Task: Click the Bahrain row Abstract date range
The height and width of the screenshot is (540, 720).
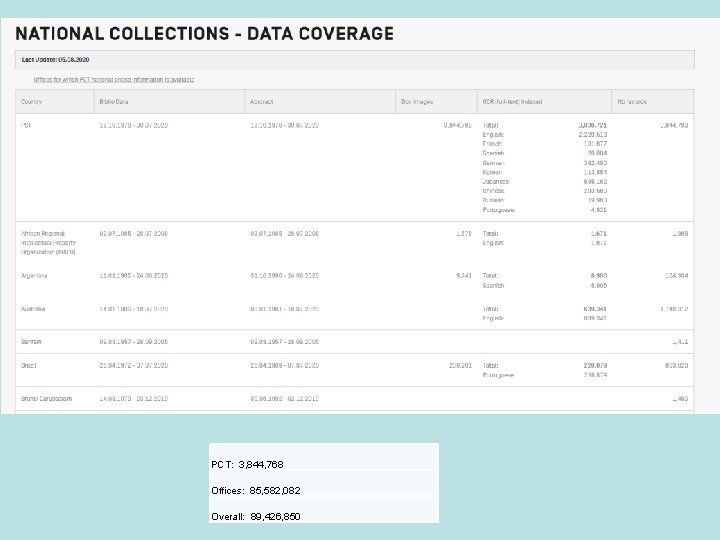Action: (x=284, y=342)
